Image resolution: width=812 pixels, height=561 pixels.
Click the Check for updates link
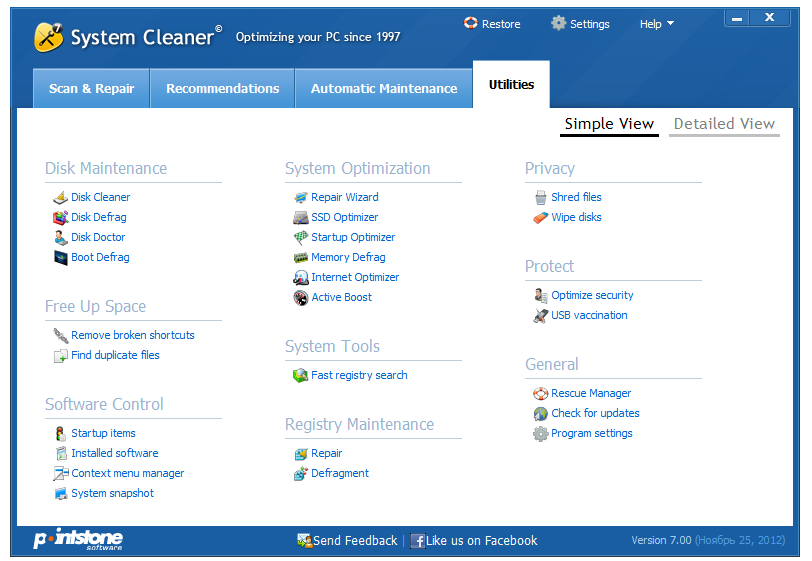pyautogui.click(x=596, y=413)
